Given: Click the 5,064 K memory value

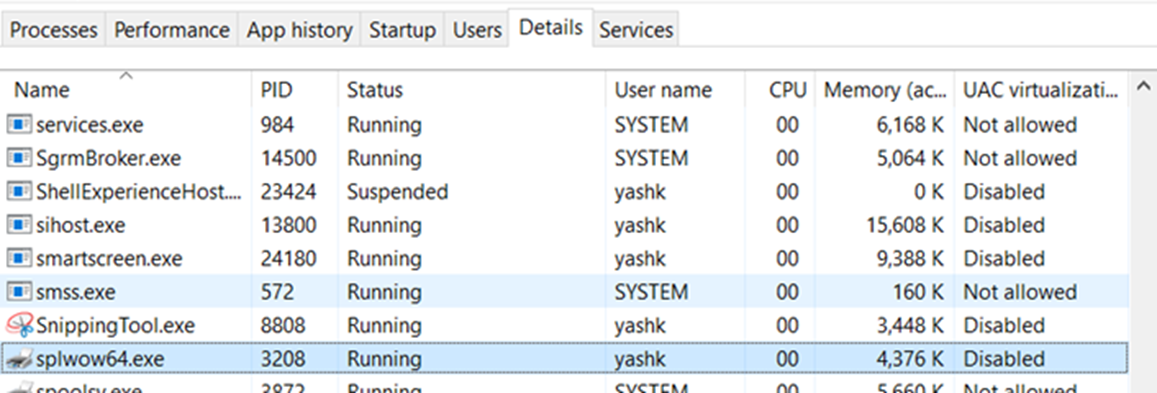Looking at the screenshot, I should 909,159.
